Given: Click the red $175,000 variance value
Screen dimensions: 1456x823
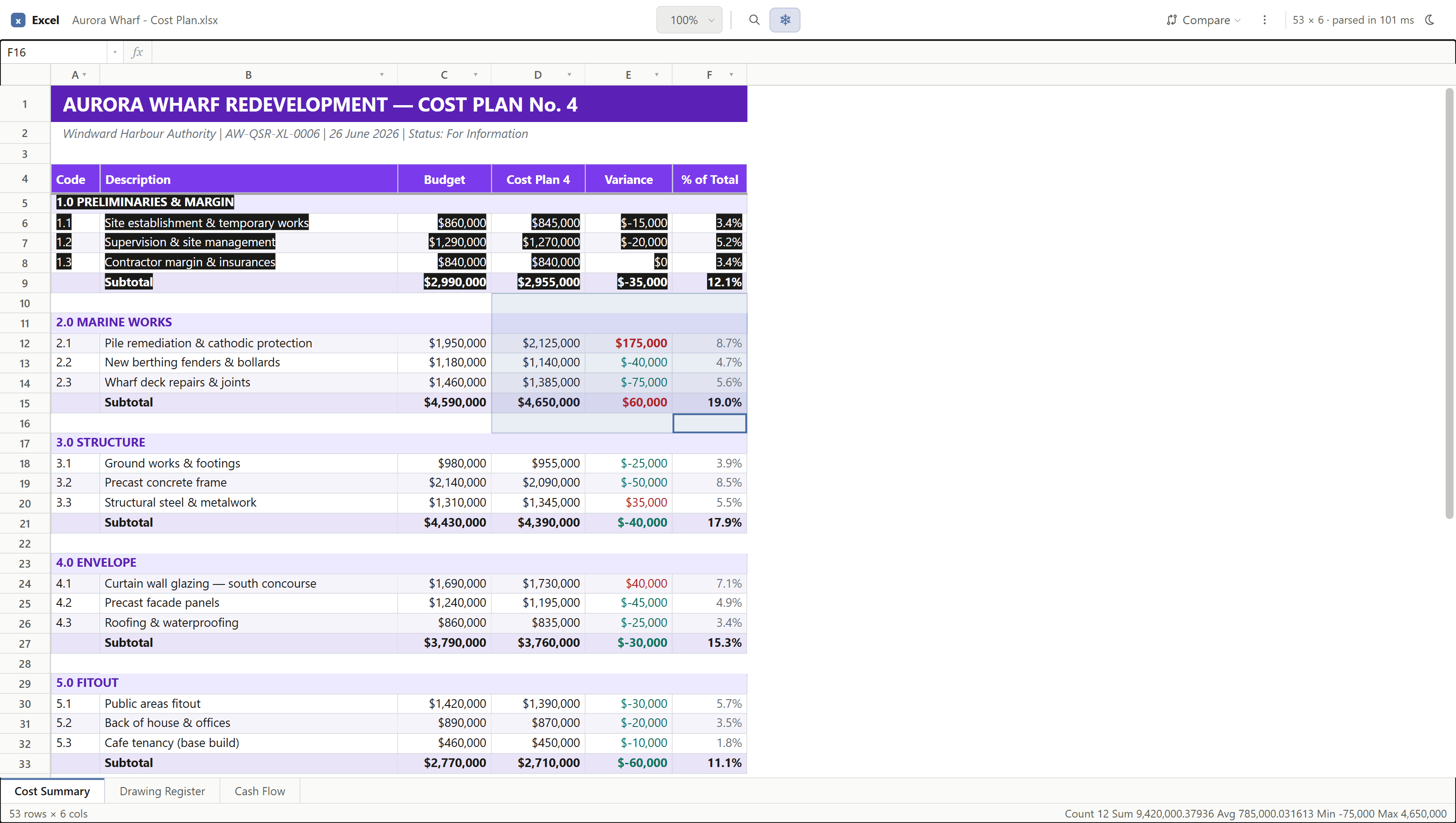Looking at the screenshot, I should pos(641,343).
